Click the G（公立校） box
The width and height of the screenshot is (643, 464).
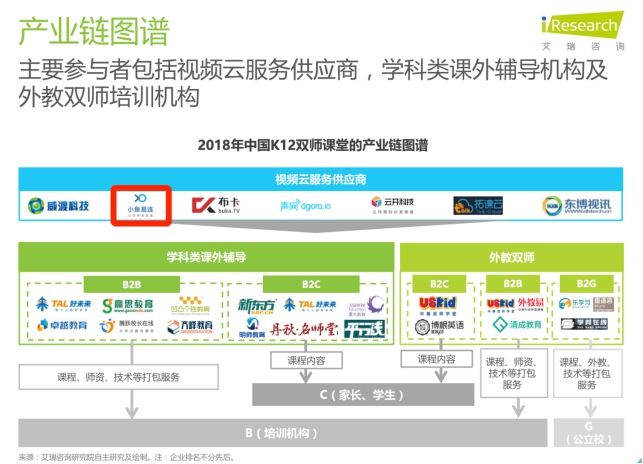click(x=589, y=433)
